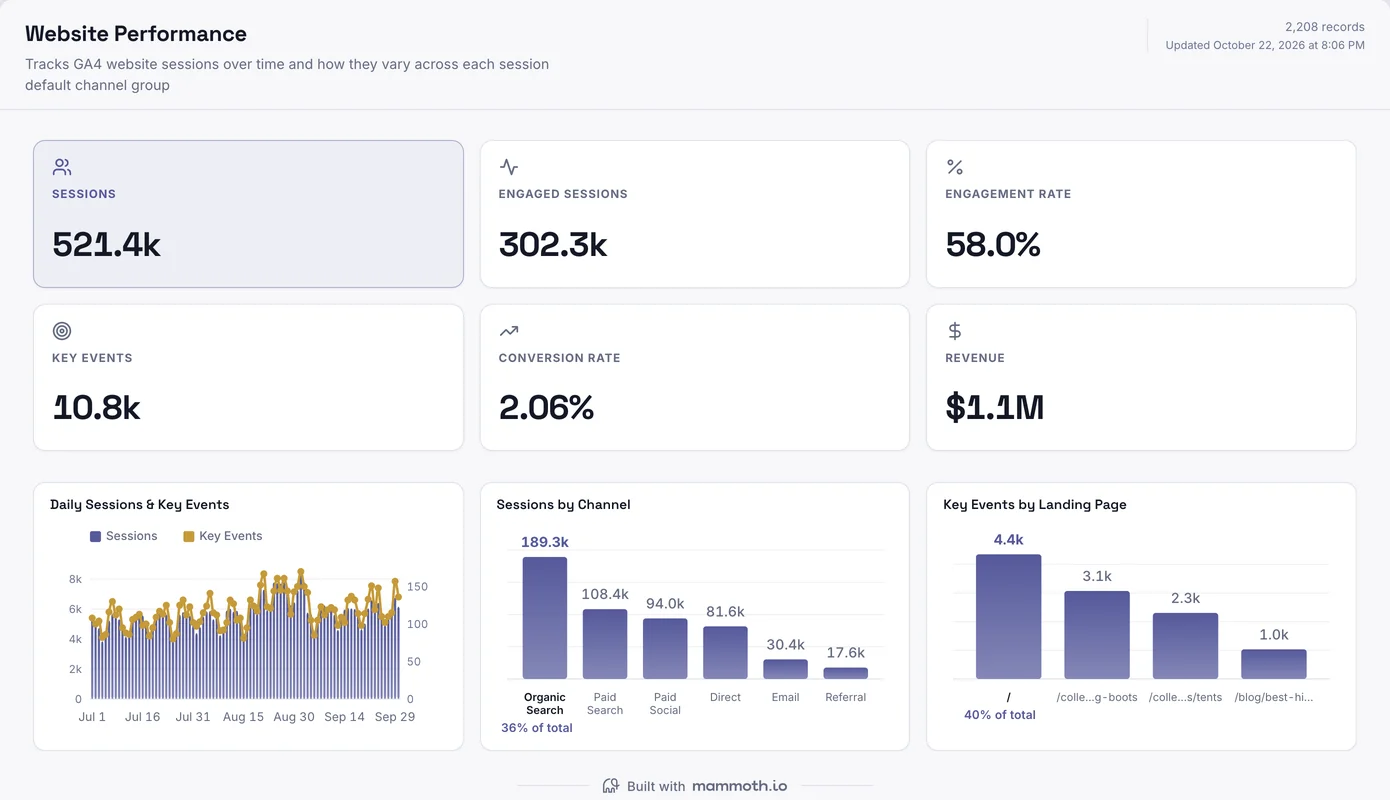Click the homepage "/" landing page bar
This screenshot has width=1390, height=800.
coord(1009,617)
